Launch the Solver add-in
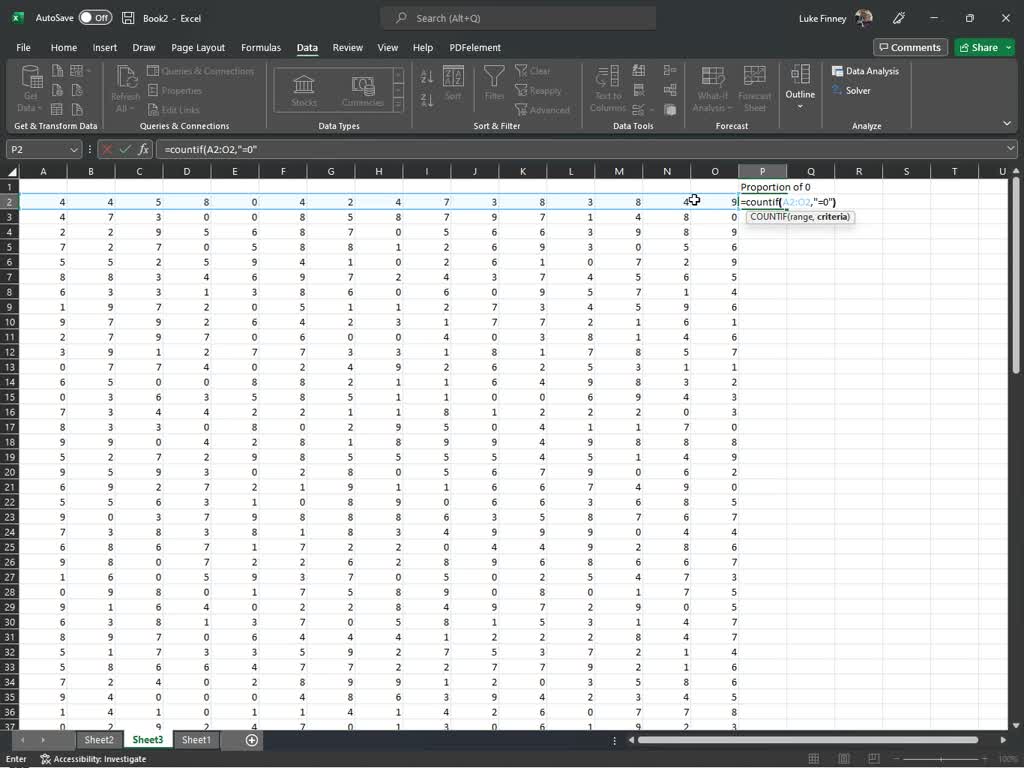Image resolution: width=1024 pixels, height=768 pixels. pos(851,90)
